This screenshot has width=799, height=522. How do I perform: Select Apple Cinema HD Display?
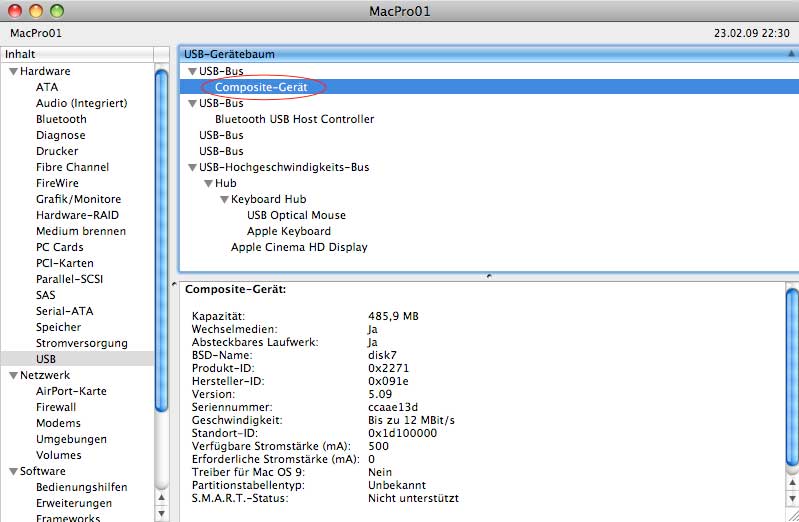click(x=299, y=247)
